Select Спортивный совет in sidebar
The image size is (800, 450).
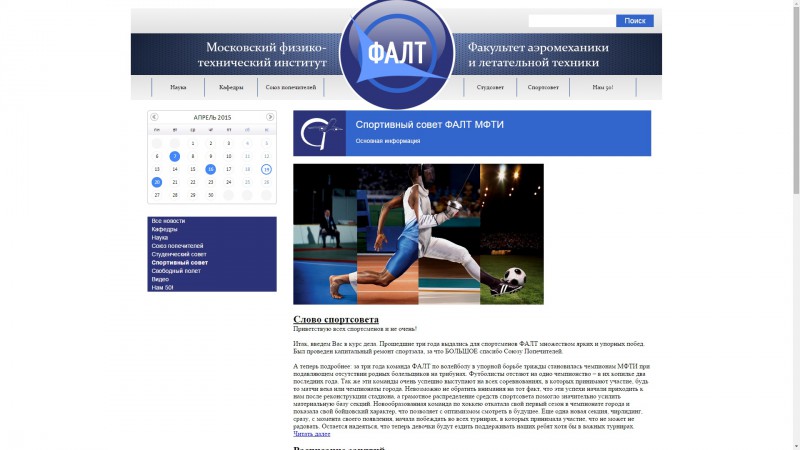click(x=180, y=262)
